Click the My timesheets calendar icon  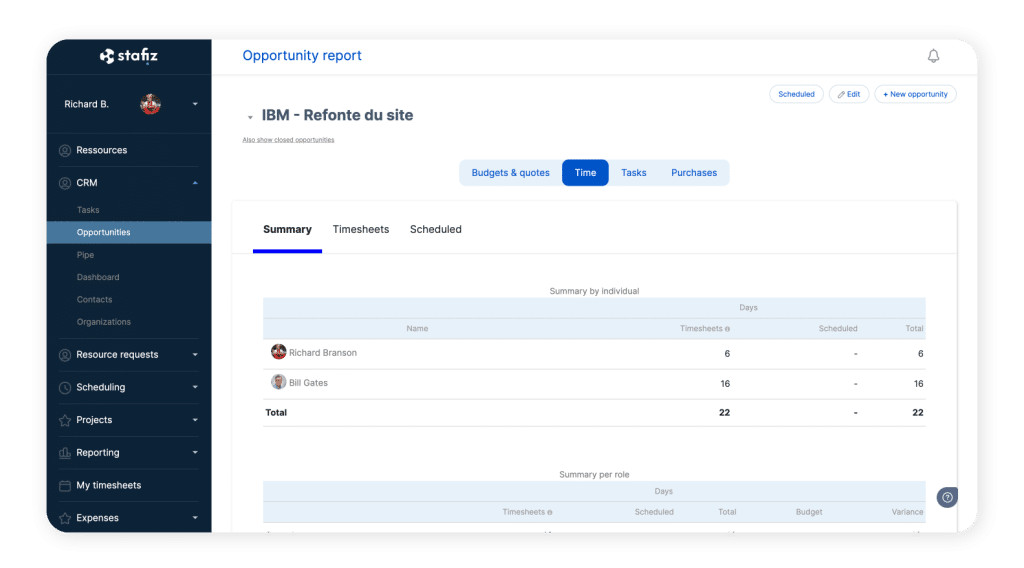click(x=65, y=485)
